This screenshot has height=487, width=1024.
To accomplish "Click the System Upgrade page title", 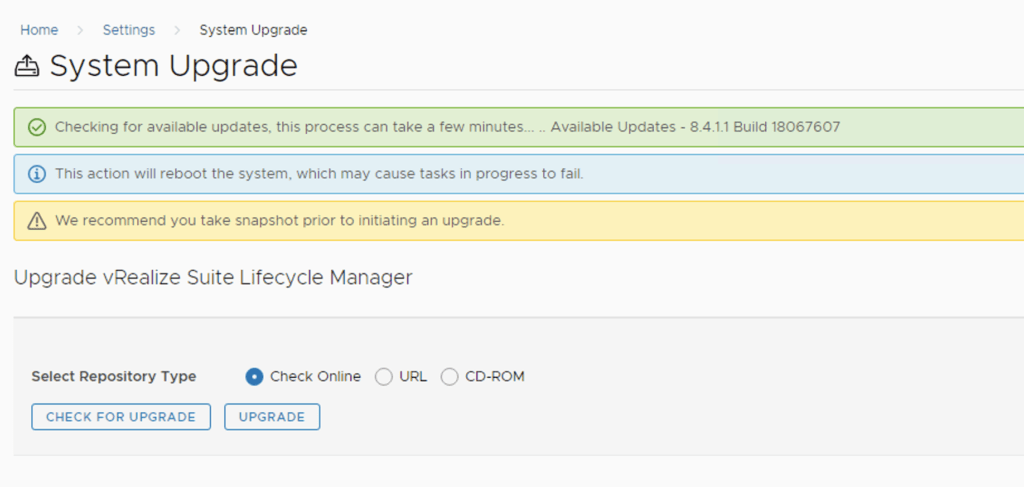I will pyautogui.click(x=173, y=66).
